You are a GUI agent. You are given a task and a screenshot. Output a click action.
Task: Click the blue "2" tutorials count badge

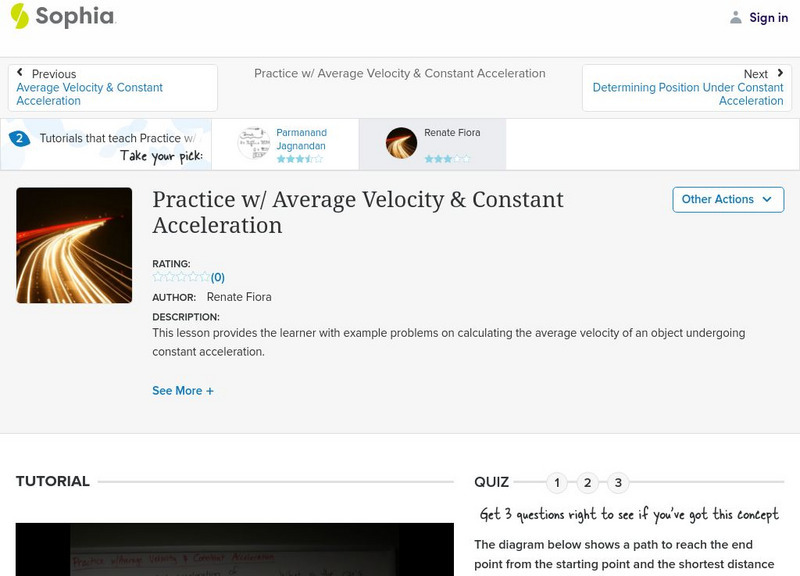pyautogui.click(x=22, y=138)
